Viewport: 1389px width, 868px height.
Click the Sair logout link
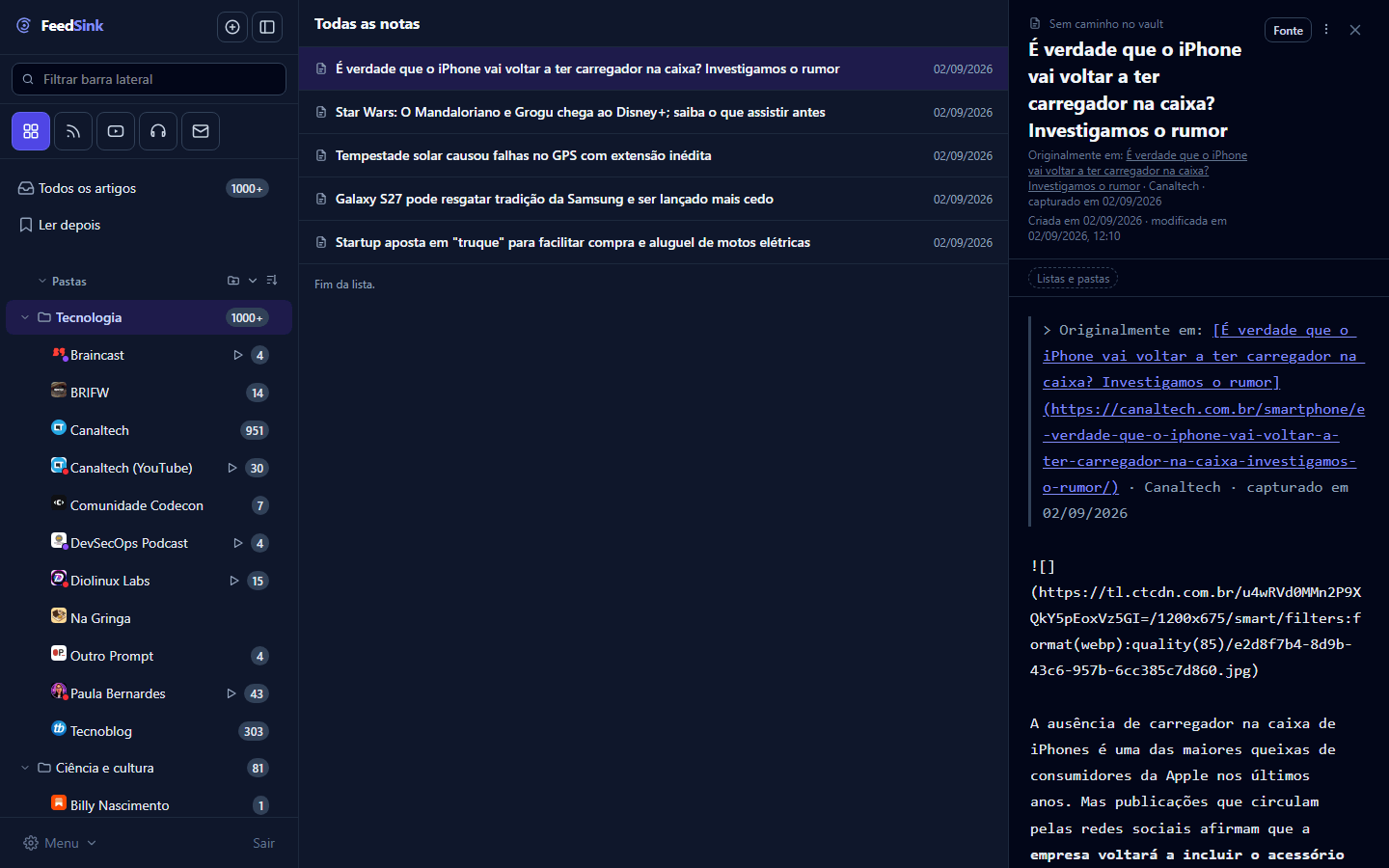pos(263,843)
